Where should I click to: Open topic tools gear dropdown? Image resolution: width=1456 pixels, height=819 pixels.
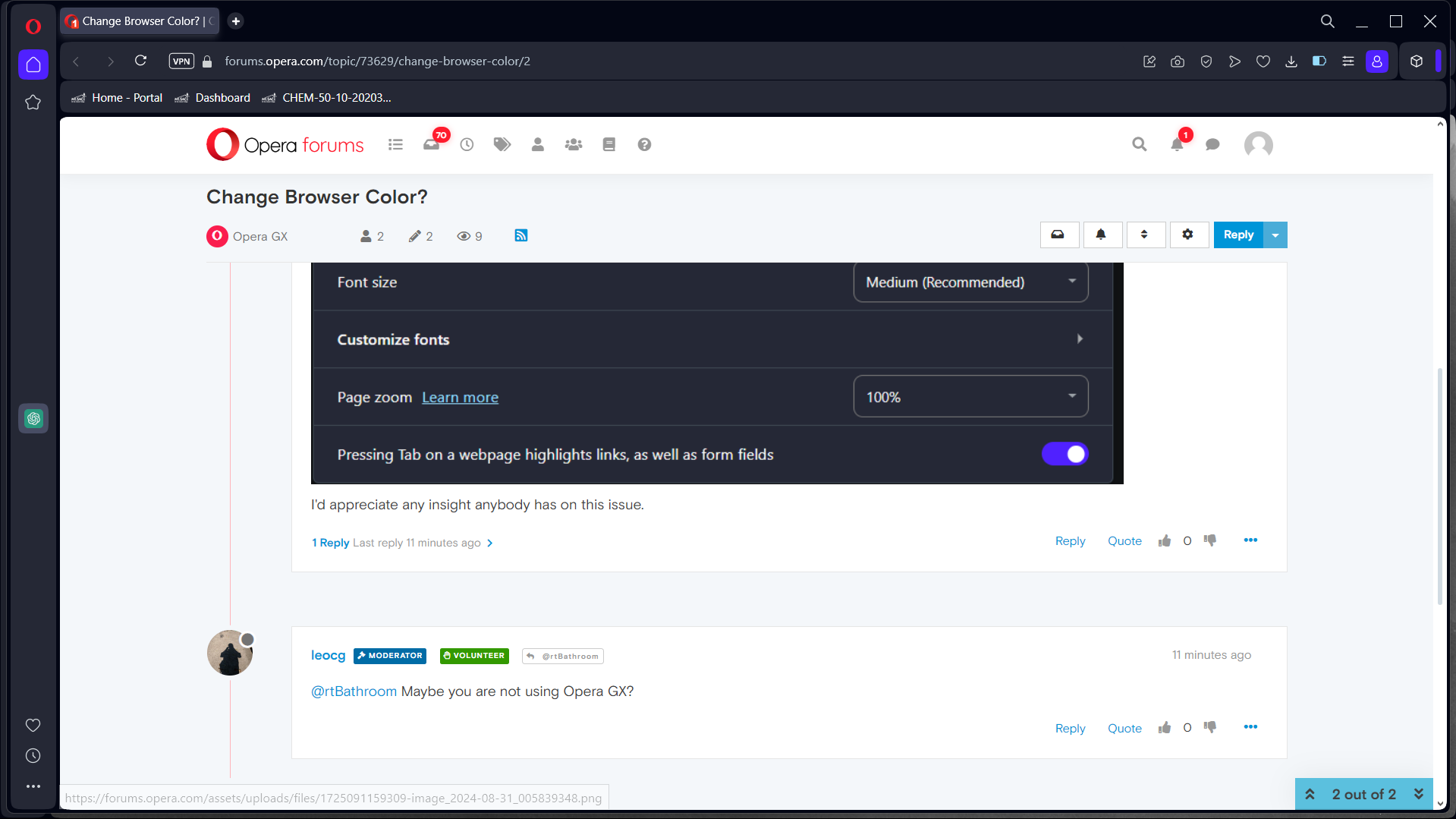point(1189,235)
